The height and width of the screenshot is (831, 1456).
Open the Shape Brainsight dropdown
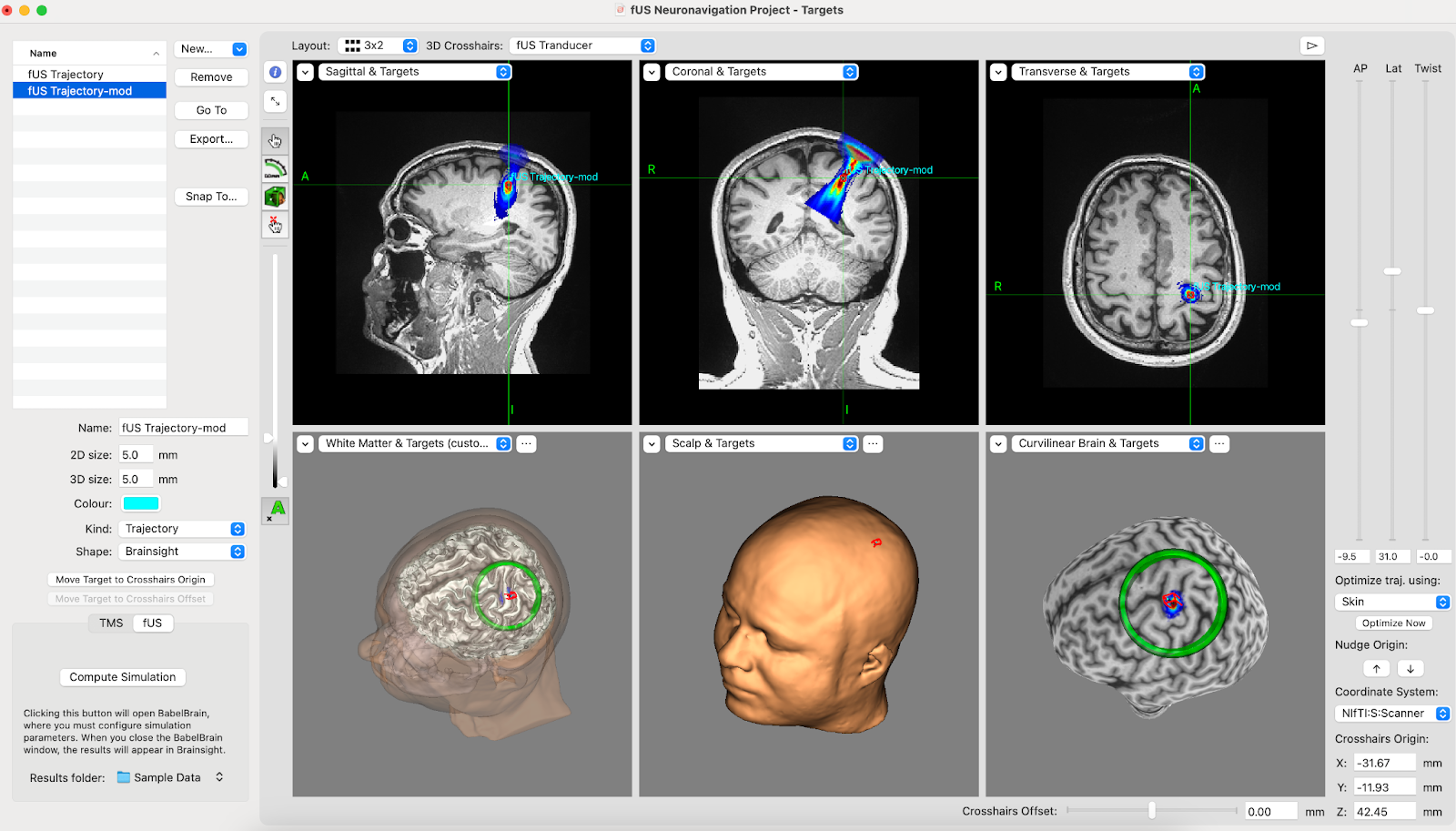click(x=181, y=551)
